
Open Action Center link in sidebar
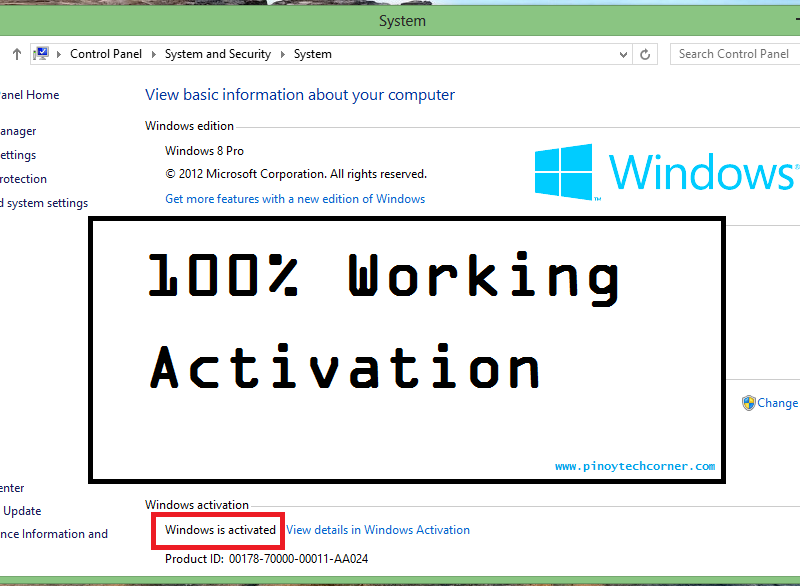click(x=12, y=488)
